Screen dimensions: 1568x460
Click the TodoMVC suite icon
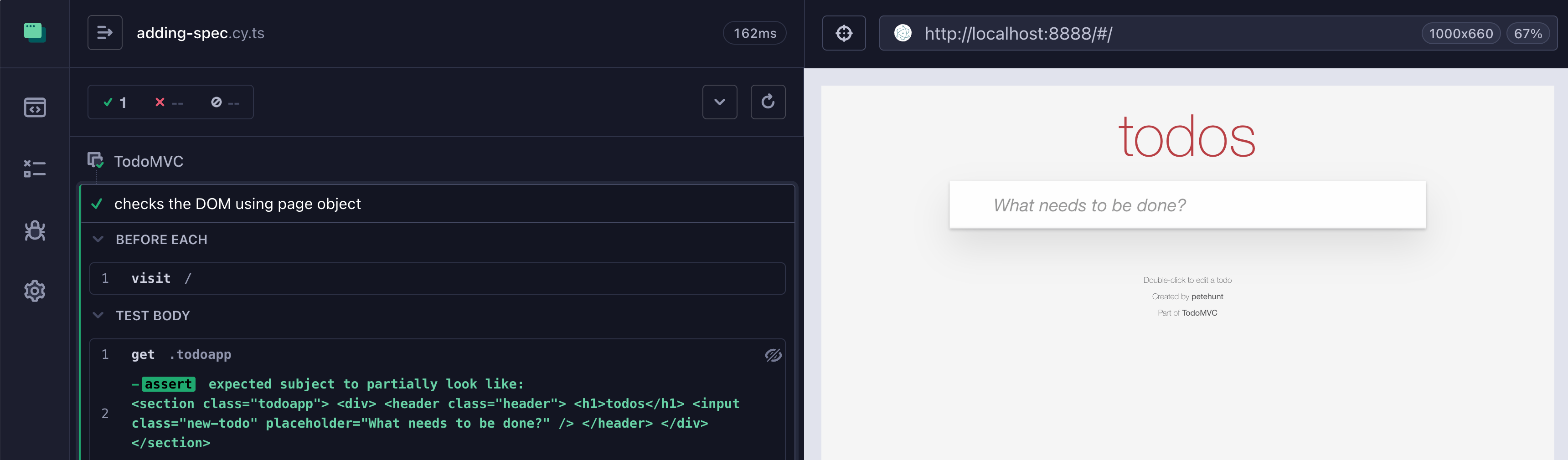[96, 161]
